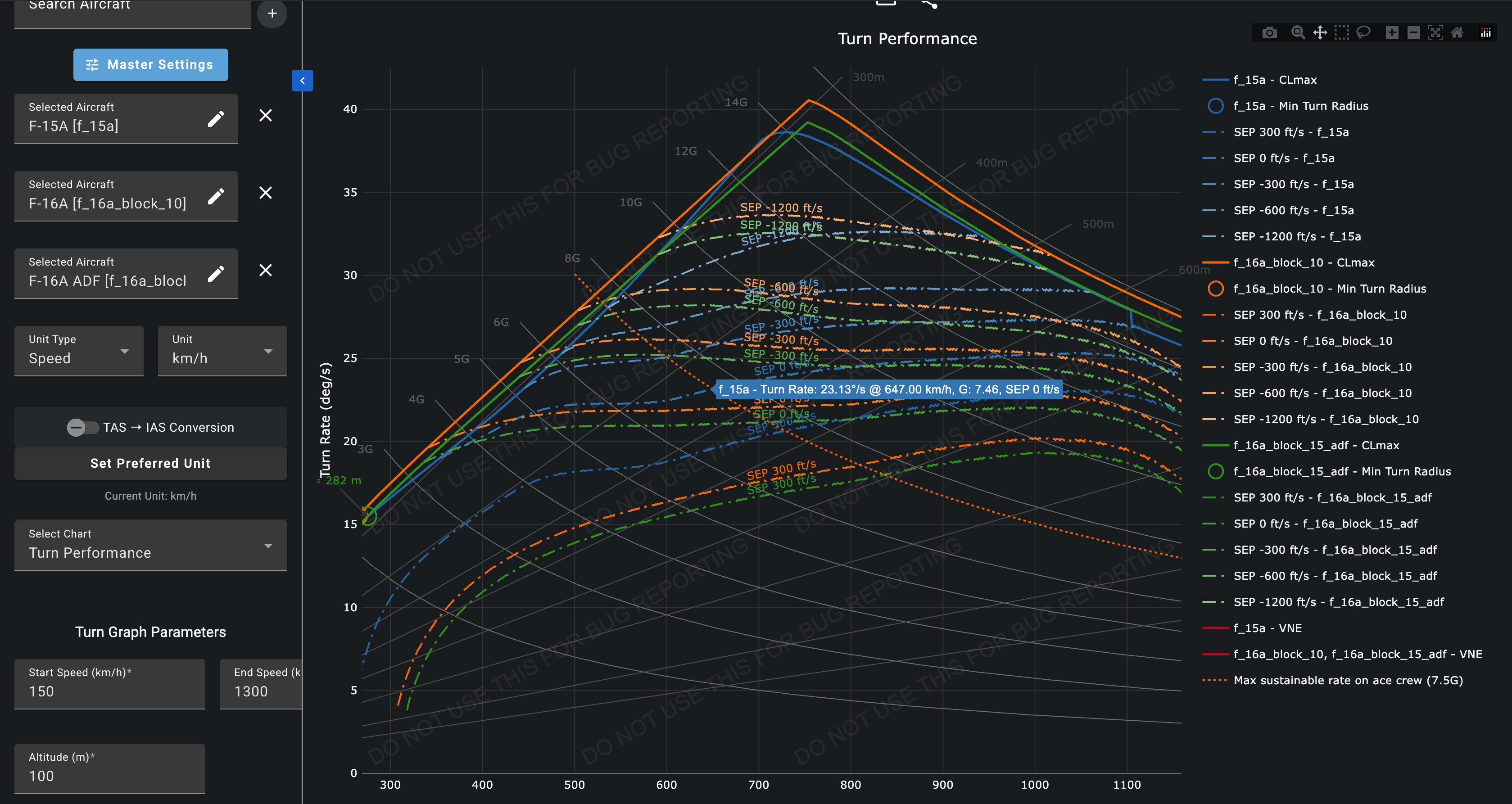The image size is (1512, 804).
Task: Edit the F-15A aircraft selection
Action: click(215, 119)
